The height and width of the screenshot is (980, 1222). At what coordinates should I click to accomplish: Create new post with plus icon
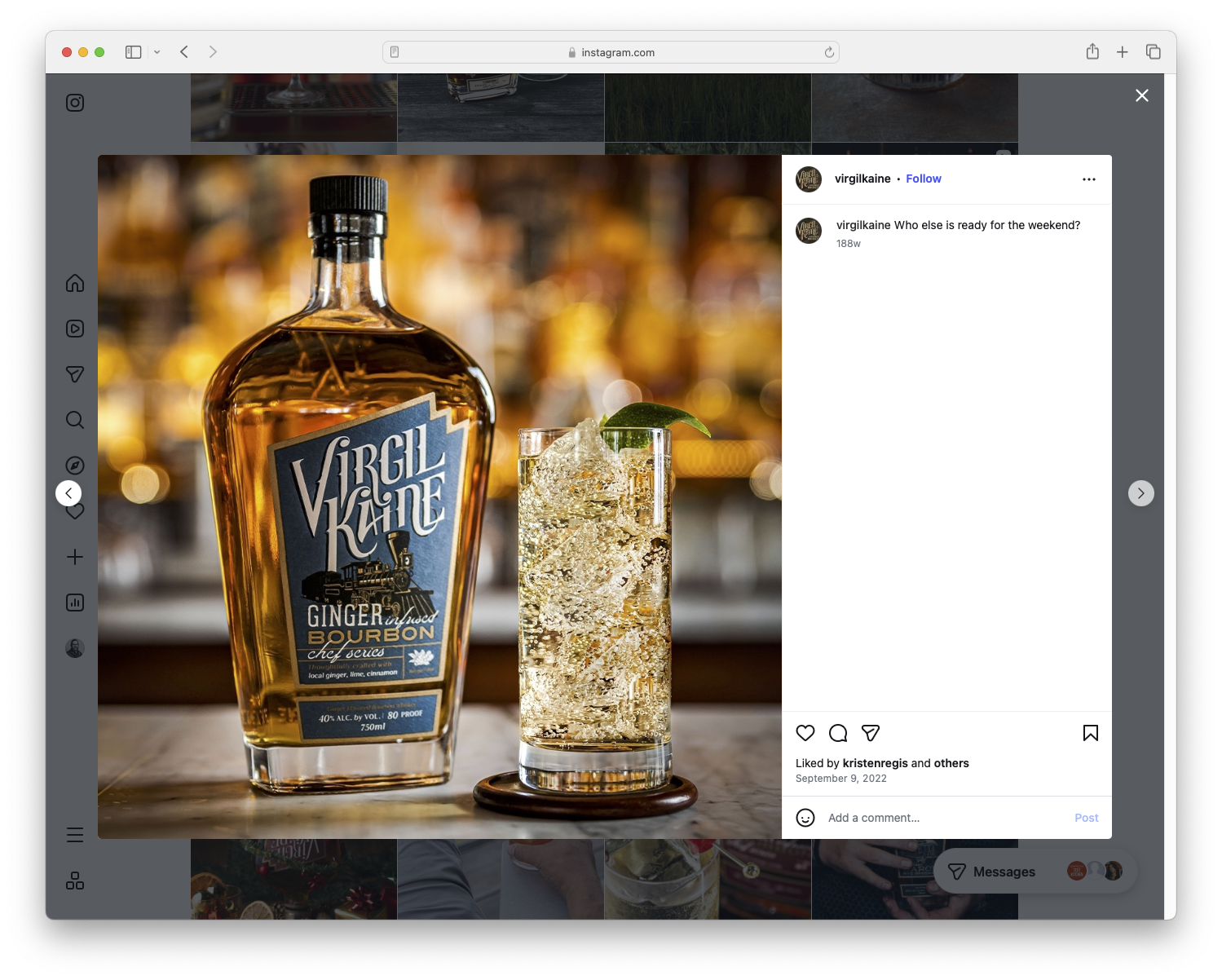(x=75, y=557)
